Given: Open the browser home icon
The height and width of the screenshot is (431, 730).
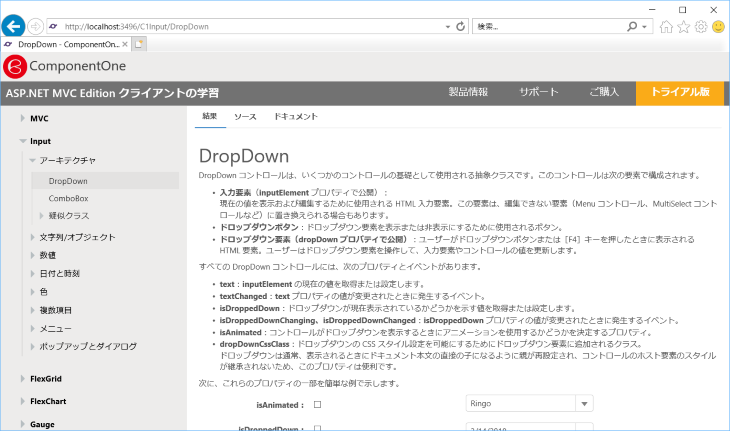Looking at the screenshot, I should (666, 27).
